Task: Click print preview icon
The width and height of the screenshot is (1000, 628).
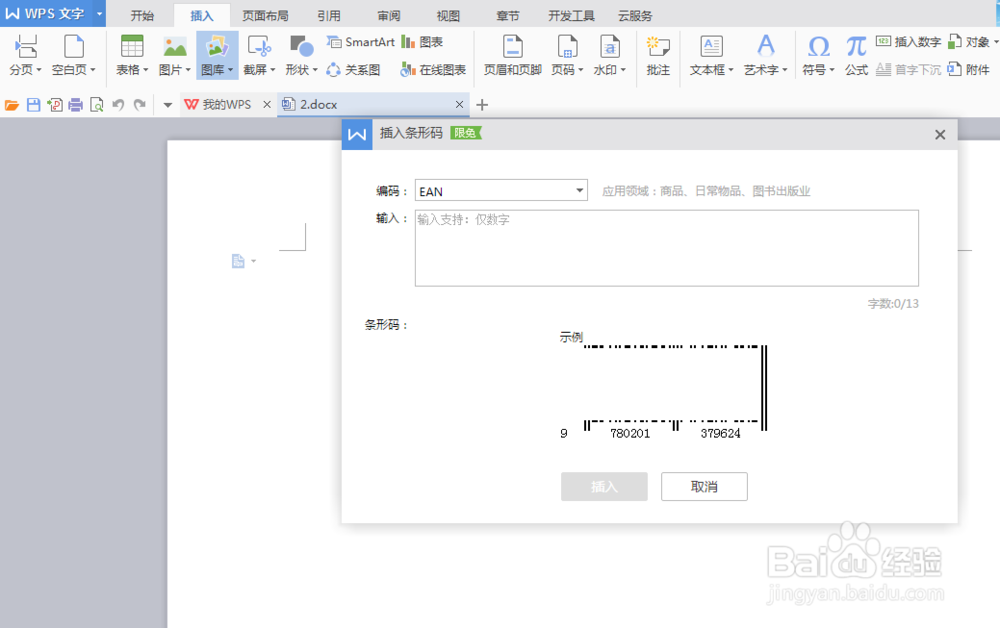Action: pyautogui.click(x=97, y=105)
